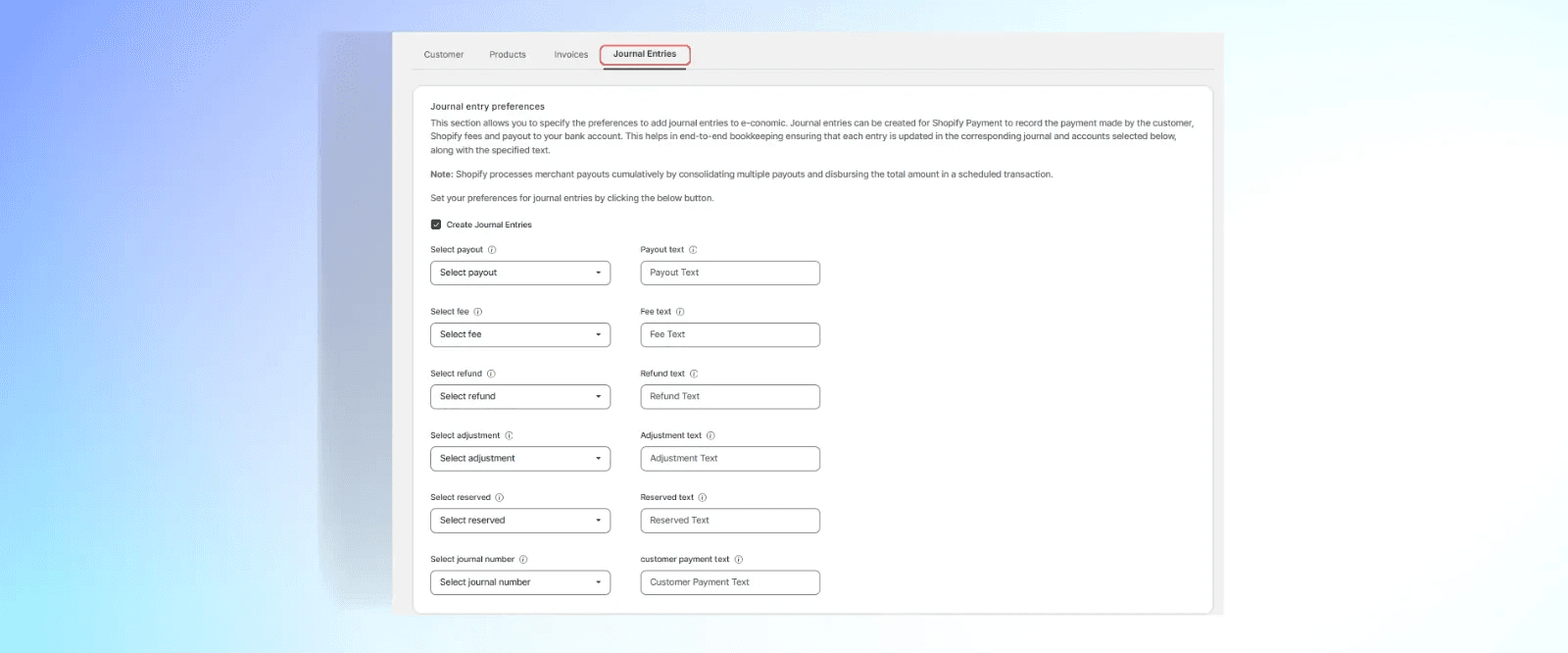Open the Select reserved dropdown
Image resolution: width=1568 pixels, height=653 pixels.
click(520, 521)
